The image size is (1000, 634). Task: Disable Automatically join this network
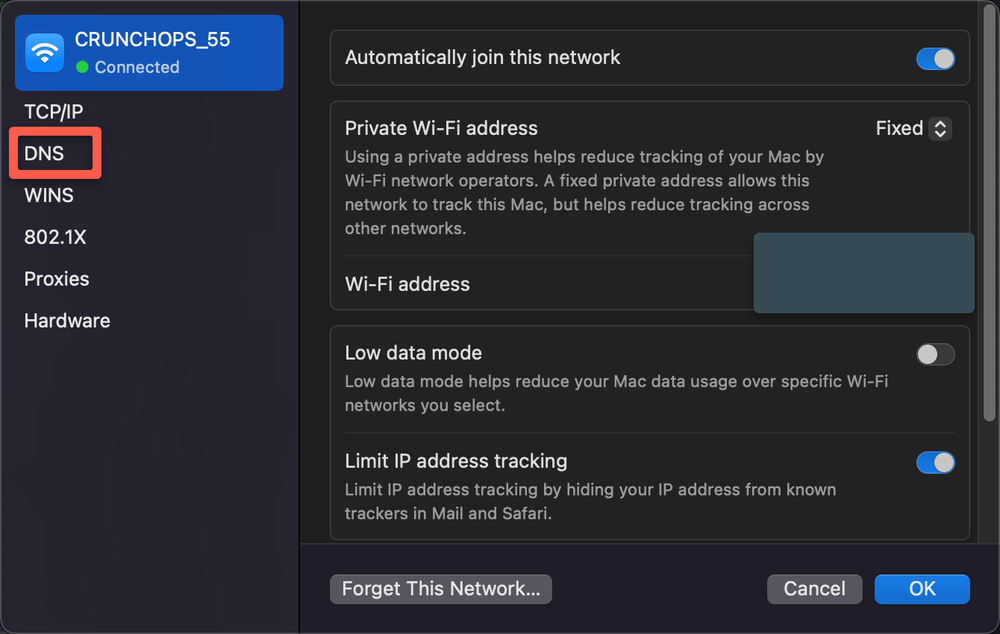(936, 58)
